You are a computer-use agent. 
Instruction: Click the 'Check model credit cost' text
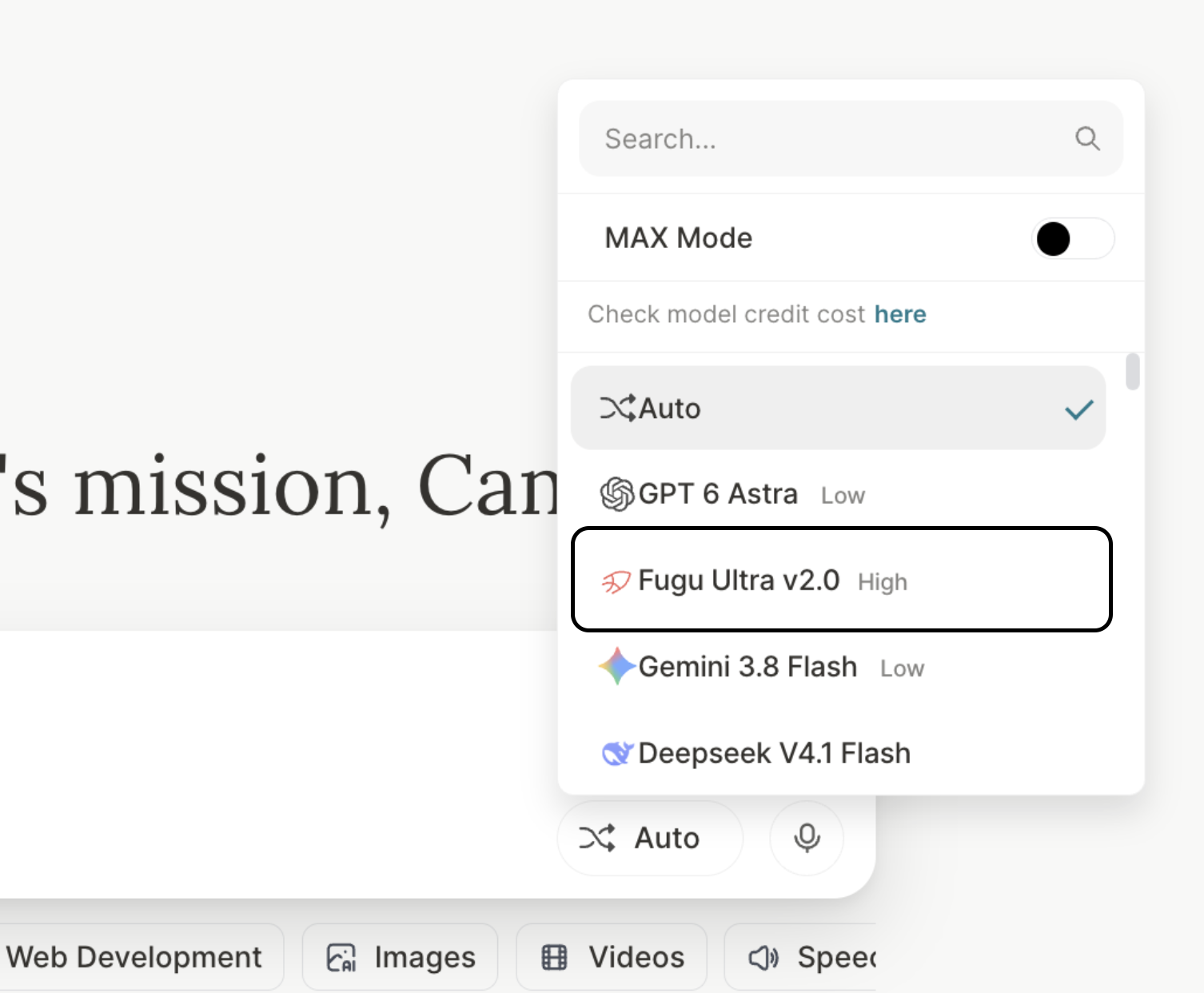727,314
